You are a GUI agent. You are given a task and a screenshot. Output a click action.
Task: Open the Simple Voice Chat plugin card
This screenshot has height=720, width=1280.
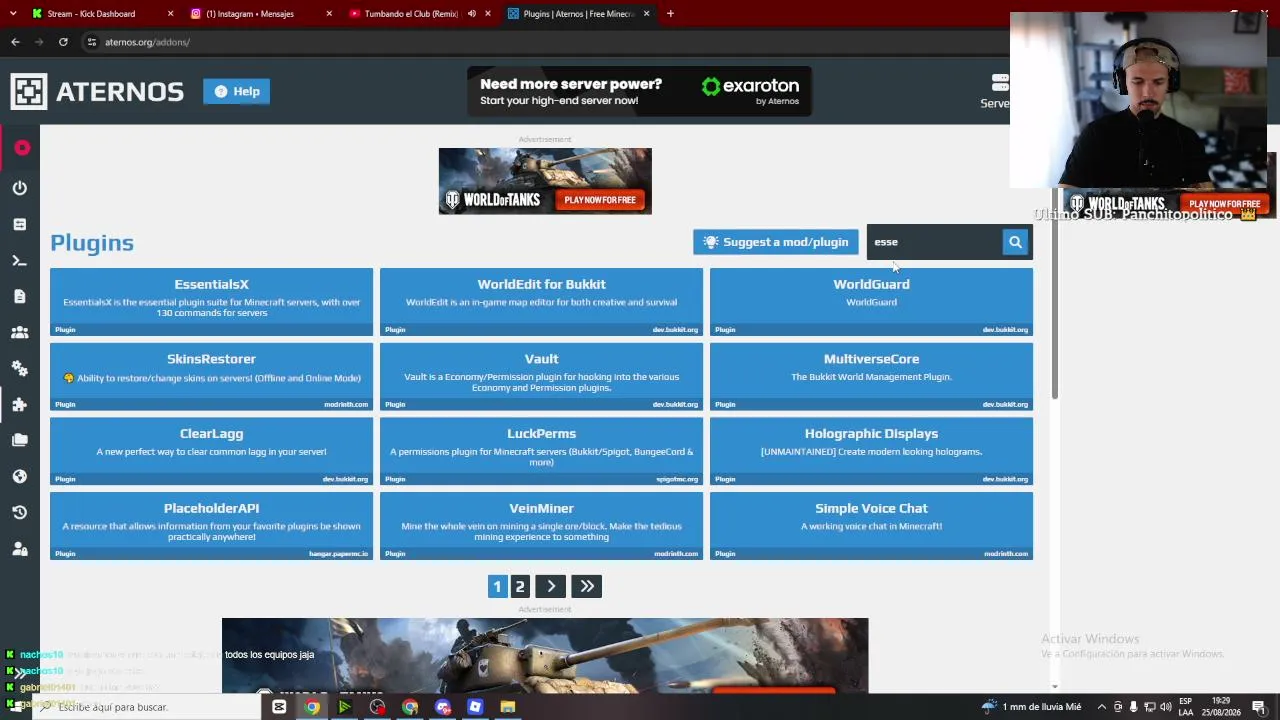tap(871, 526)
